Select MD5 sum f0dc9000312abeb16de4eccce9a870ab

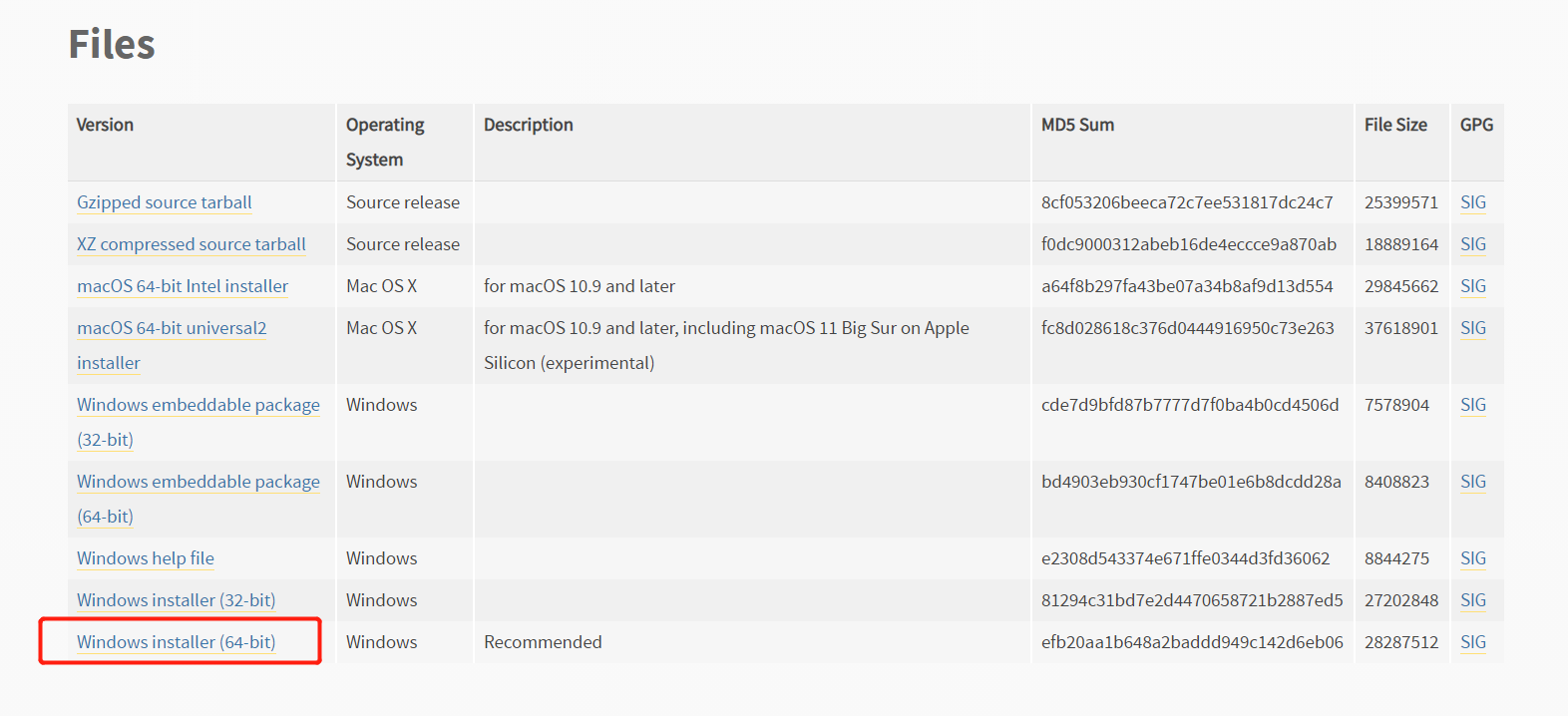1189,244
